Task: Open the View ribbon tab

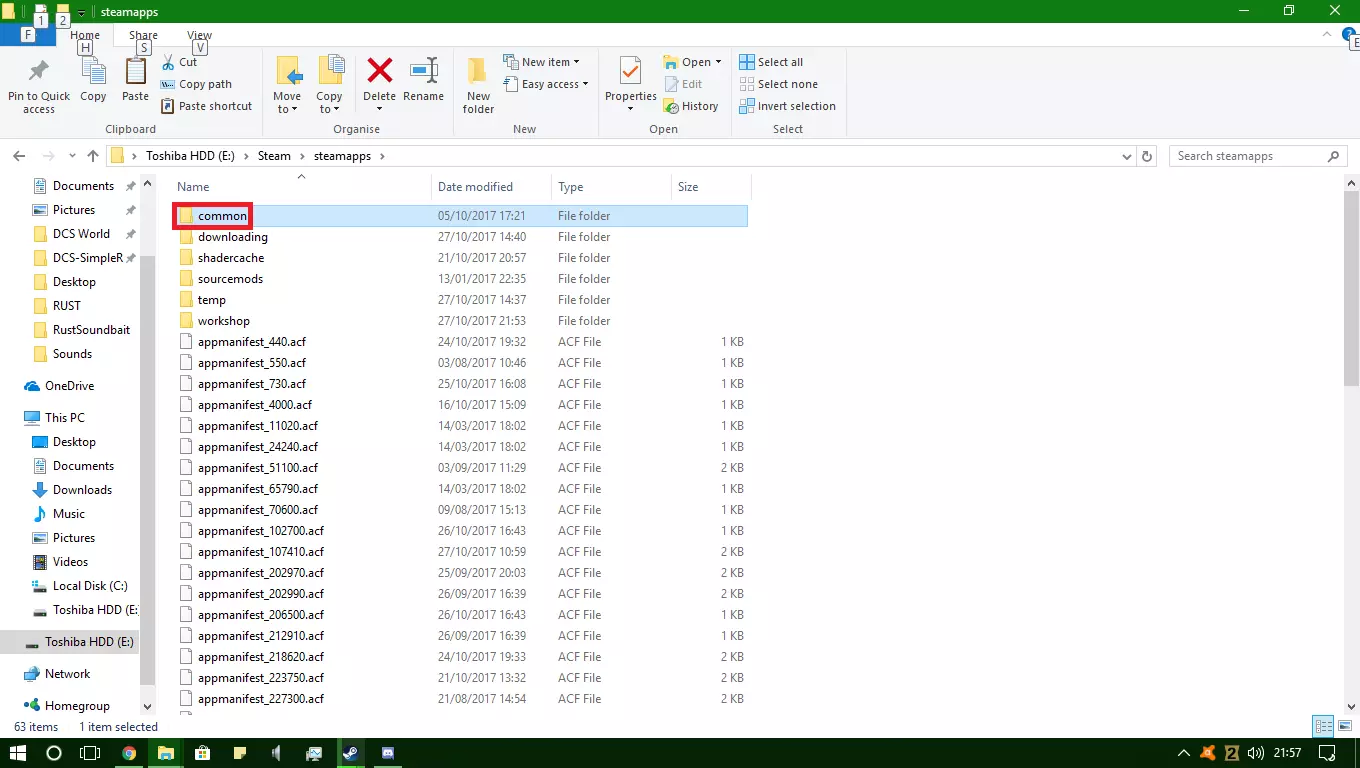Action: click(x=199, y=35)
